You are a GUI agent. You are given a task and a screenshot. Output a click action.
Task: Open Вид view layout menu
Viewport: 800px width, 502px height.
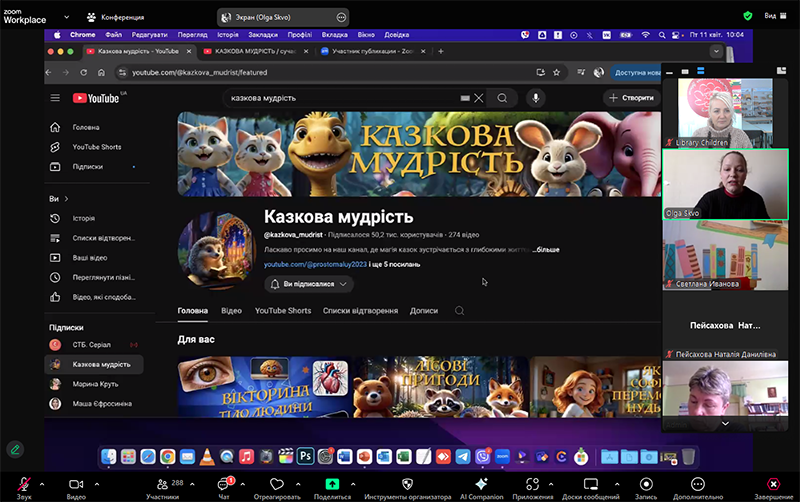tap(776, 16)
